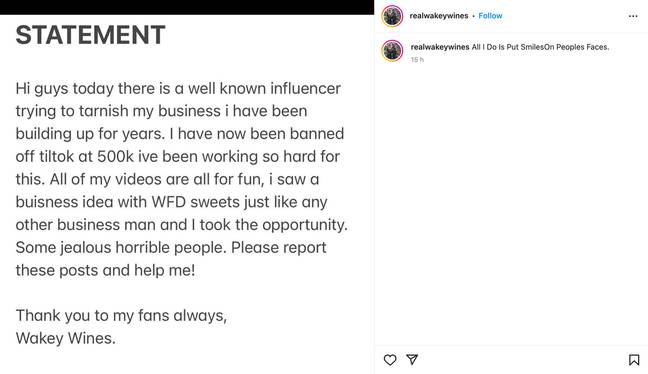The image size is (648, 374).
Task: Click the 'banned off tiltok at 500k' line
Action: (x=178, y=157)
